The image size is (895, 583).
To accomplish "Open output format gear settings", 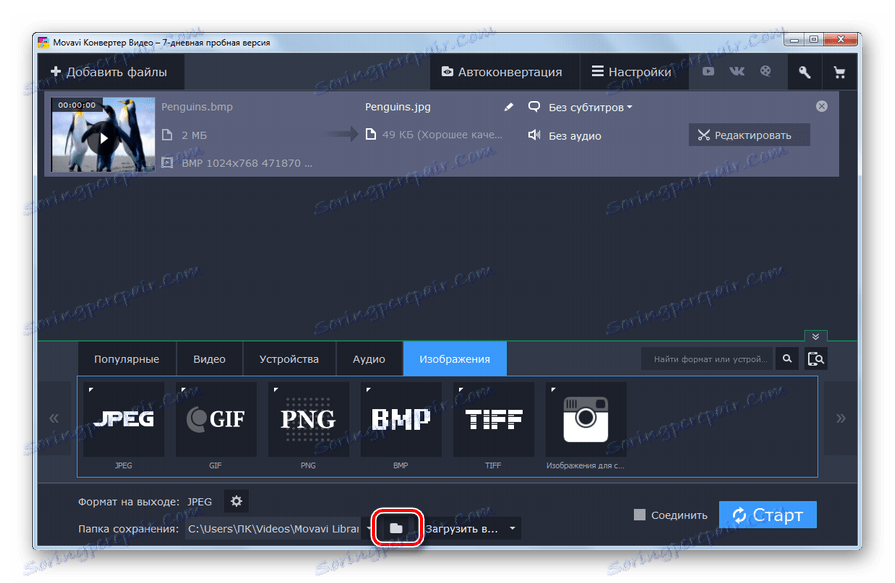I will (236, 501).
